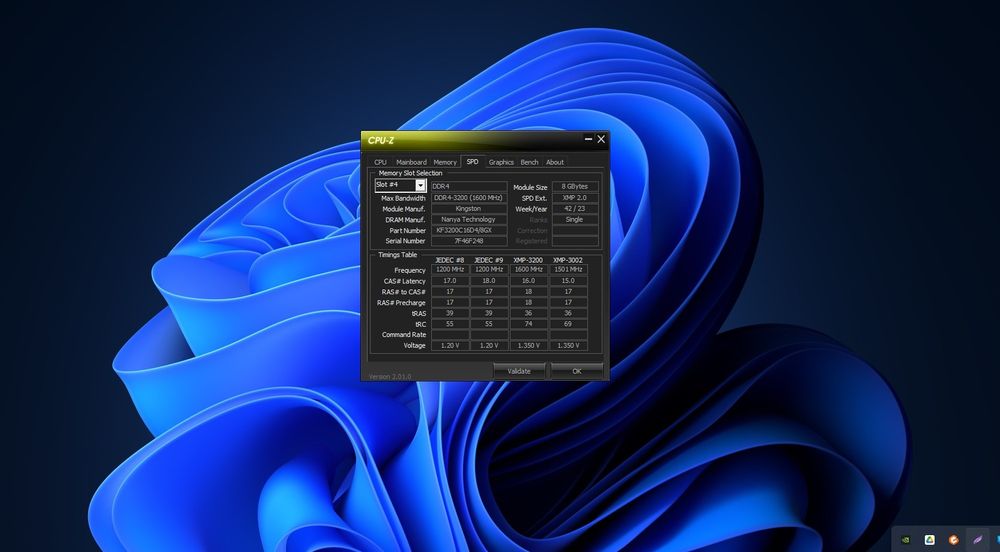Click the JEDEC #8 column header
1000x552 pixels.
click(450, 260)
